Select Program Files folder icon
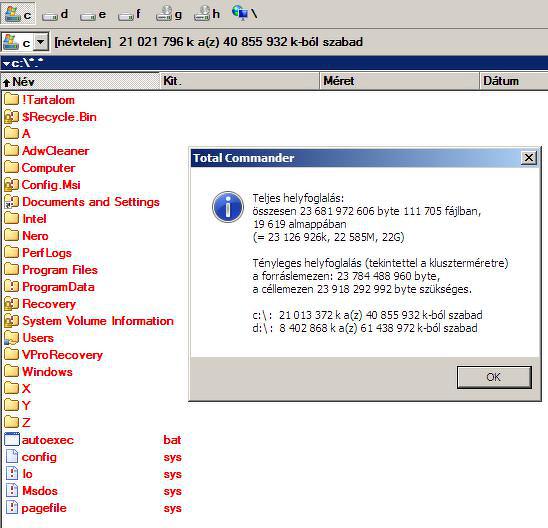This screenshot has width=548, height=528. [x=11, y=270]
